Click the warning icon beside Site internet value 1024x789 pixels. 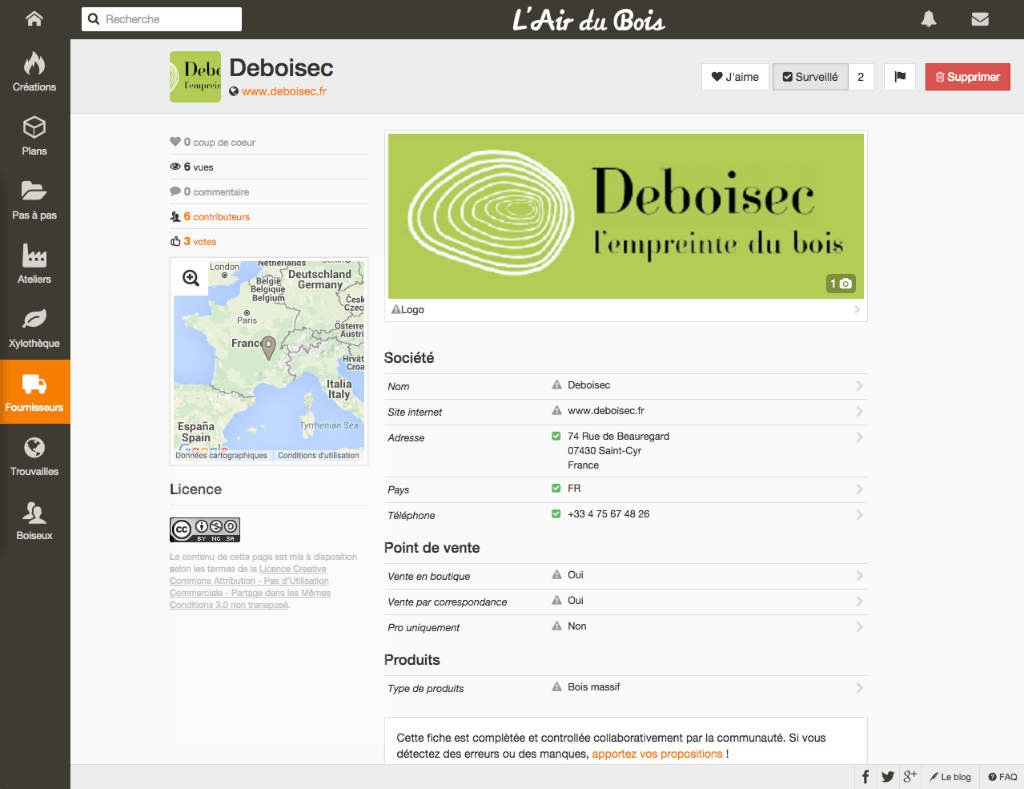coord(556,410)
